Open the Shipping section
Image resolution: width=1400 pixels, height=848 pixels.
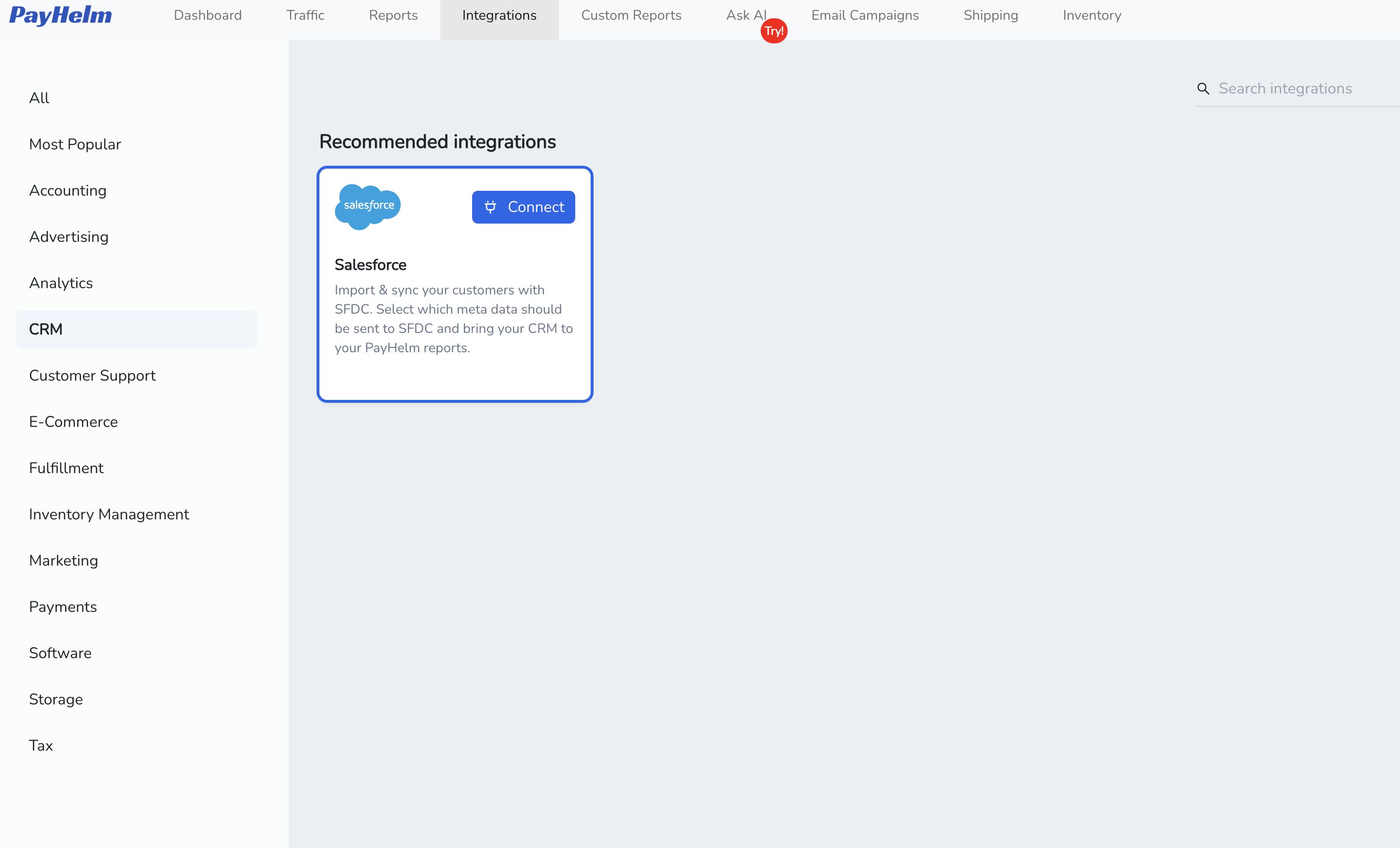point(991,15)
